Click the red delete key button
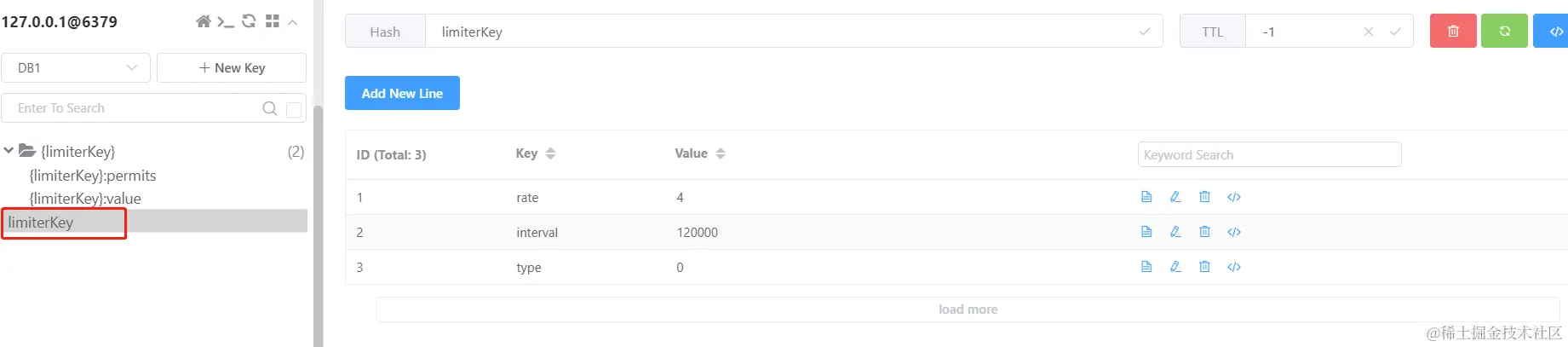This screenshot has height=347, width=1568. (1453, 32)
